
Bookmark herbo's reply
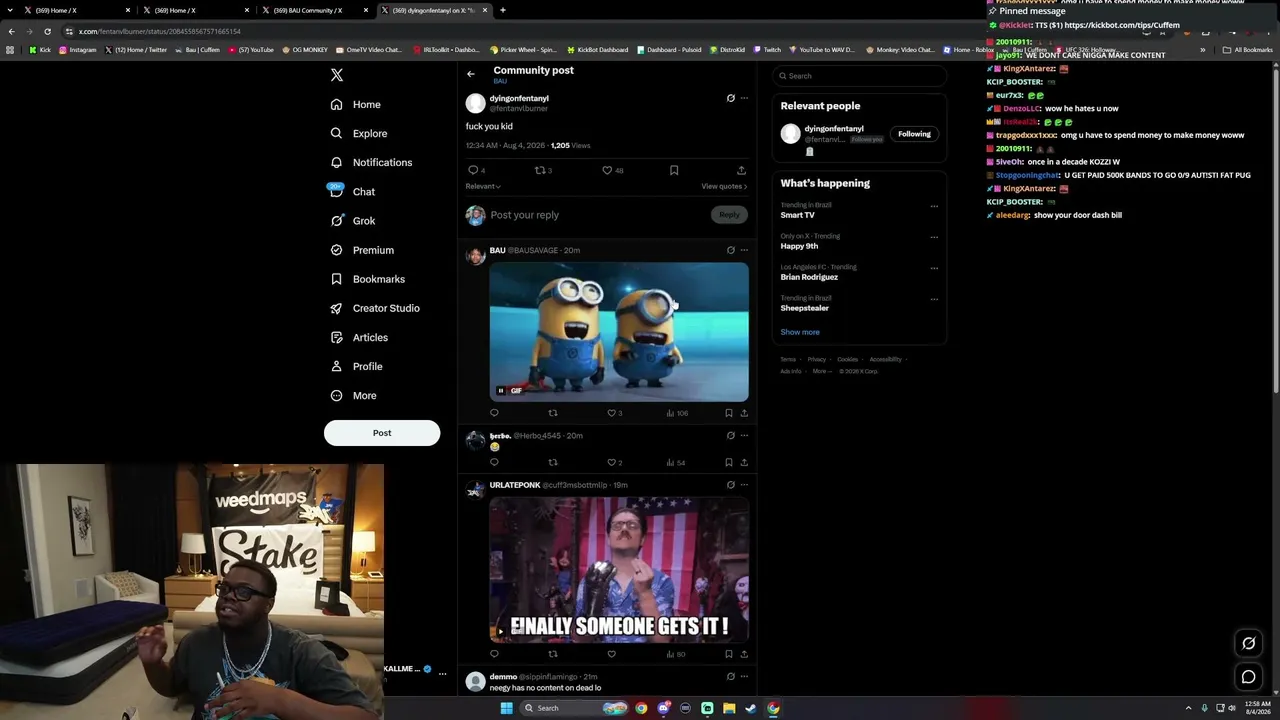728,463
